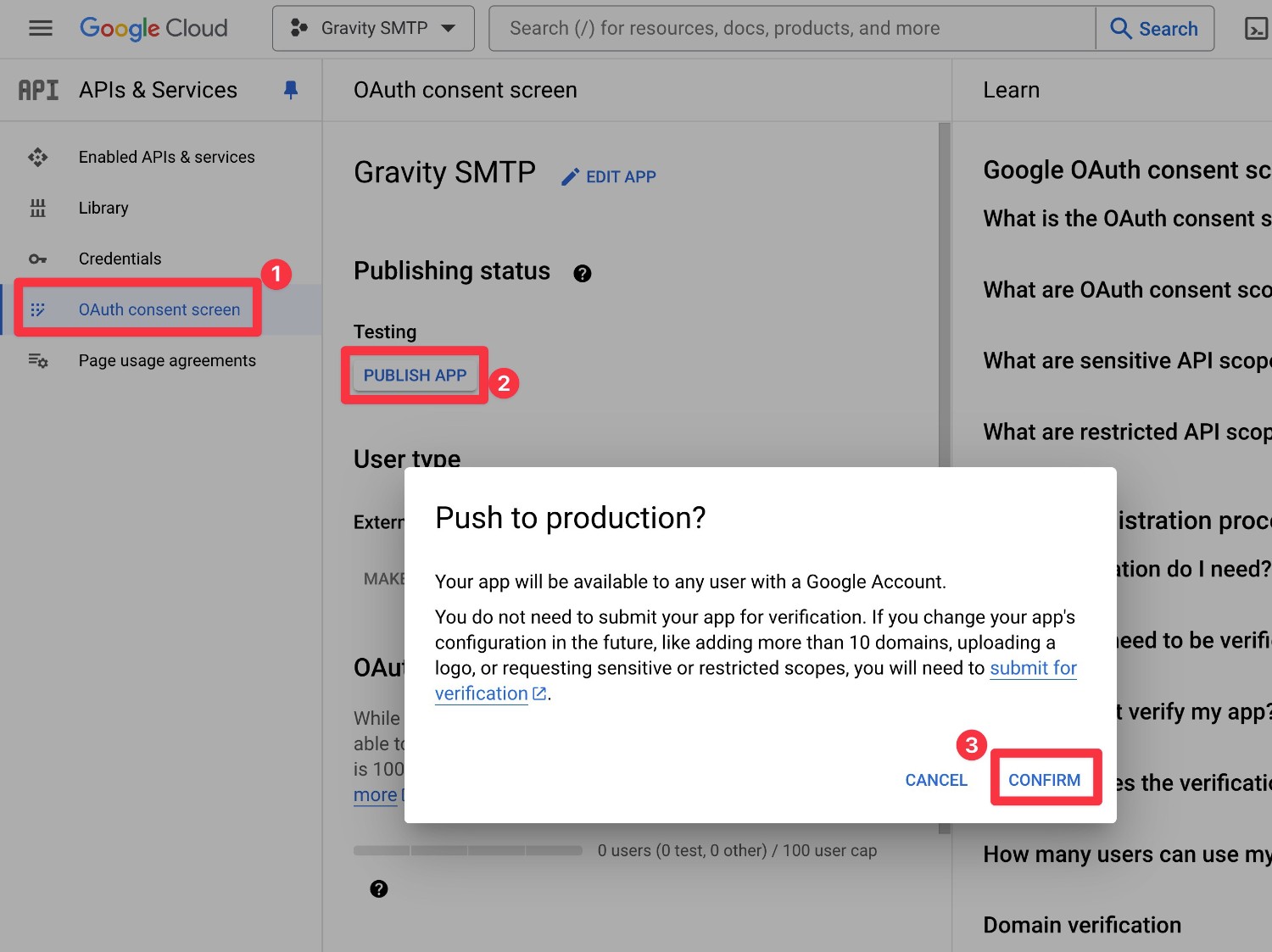Open 'What are OAuth consent scopes' topic
1272x952 pixels.
[x=1127, y=290]
